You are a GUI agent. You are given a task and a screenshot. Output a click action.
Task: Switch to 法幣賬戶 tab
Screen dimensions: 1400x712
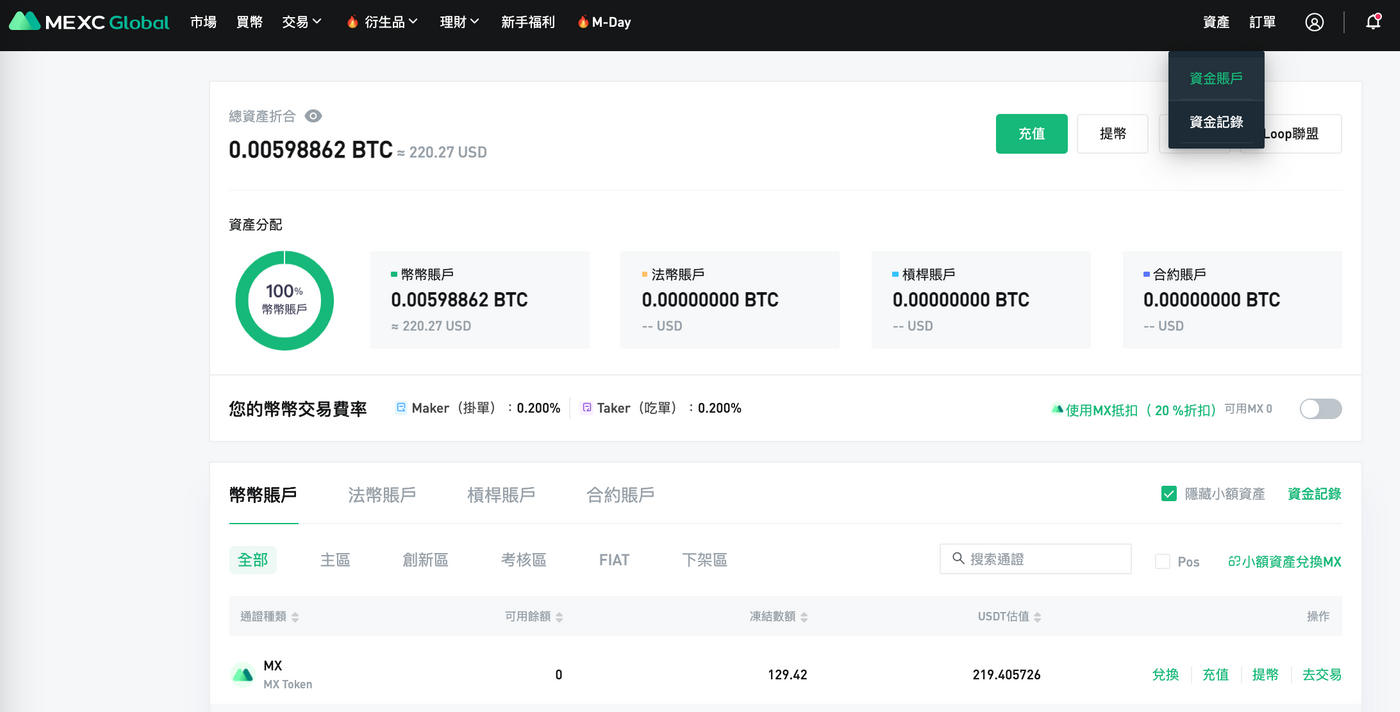pyautogui.click(x=382, y=494)
